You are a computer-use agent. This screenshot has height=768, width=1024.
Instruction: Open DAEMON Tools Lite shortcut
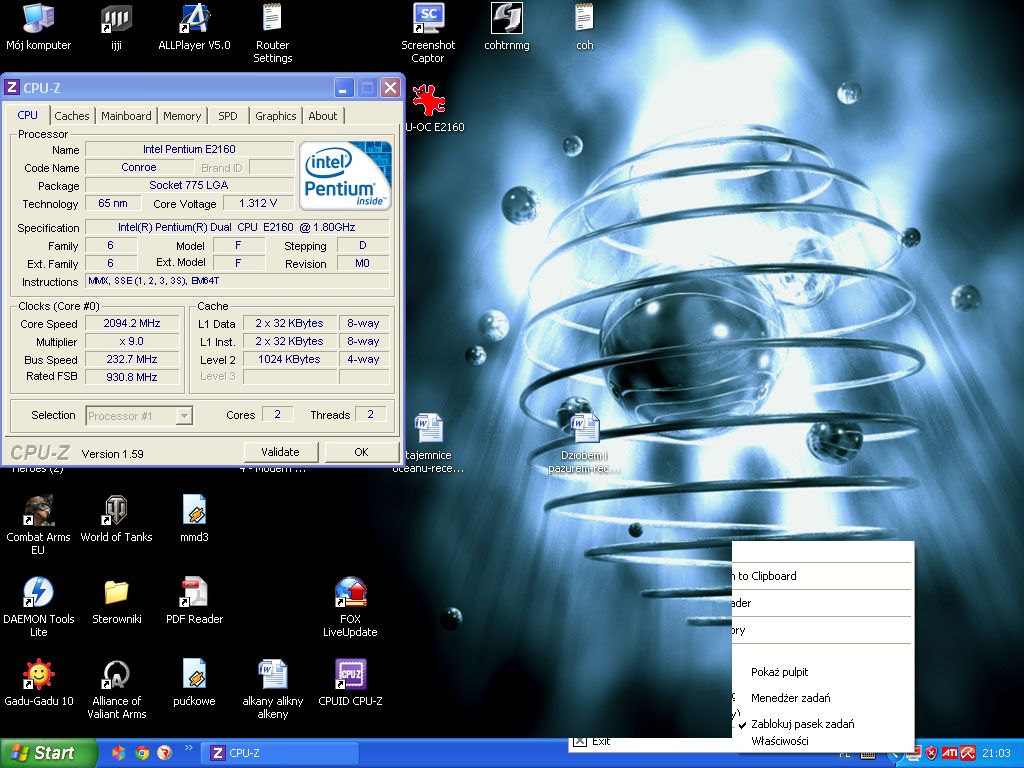tap(38, 593)
